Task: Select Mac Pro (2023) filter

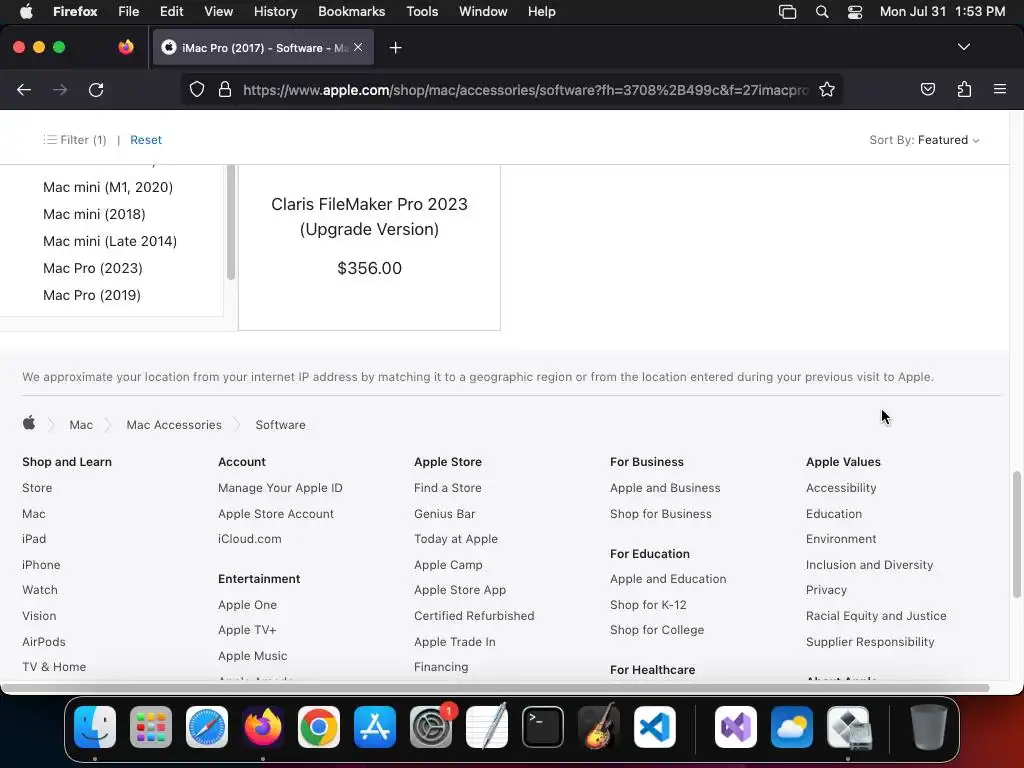Action: tap(93, 268)
